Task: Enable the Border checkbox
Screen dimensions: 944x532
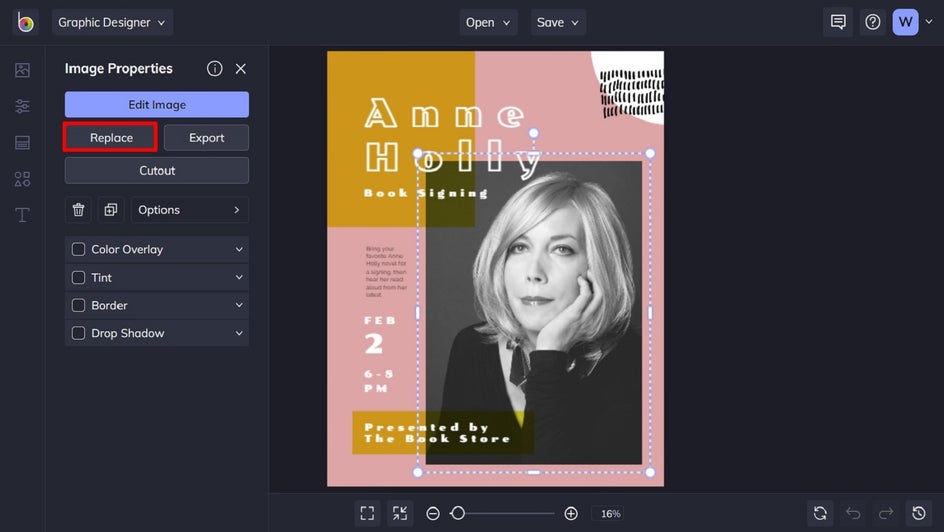Action: (x=78, y=305)
